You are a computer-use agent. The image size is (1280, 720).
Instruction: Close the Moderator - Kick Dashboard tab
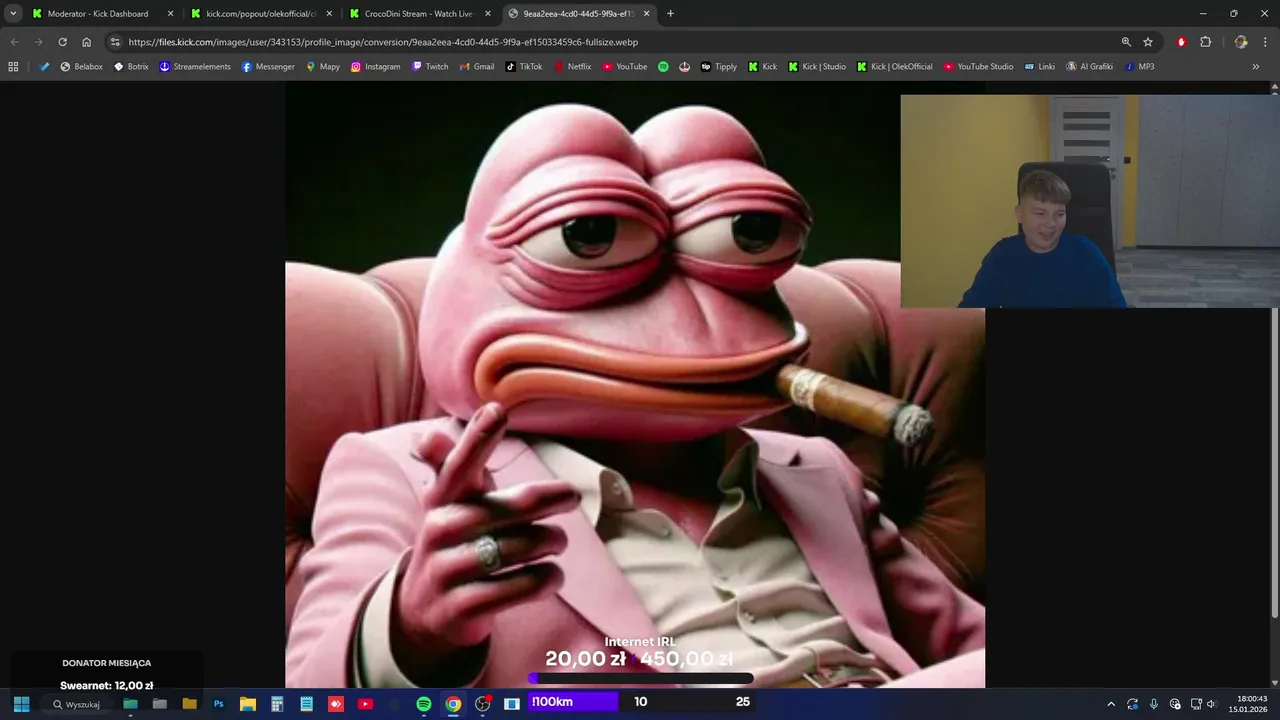(170, 14)
